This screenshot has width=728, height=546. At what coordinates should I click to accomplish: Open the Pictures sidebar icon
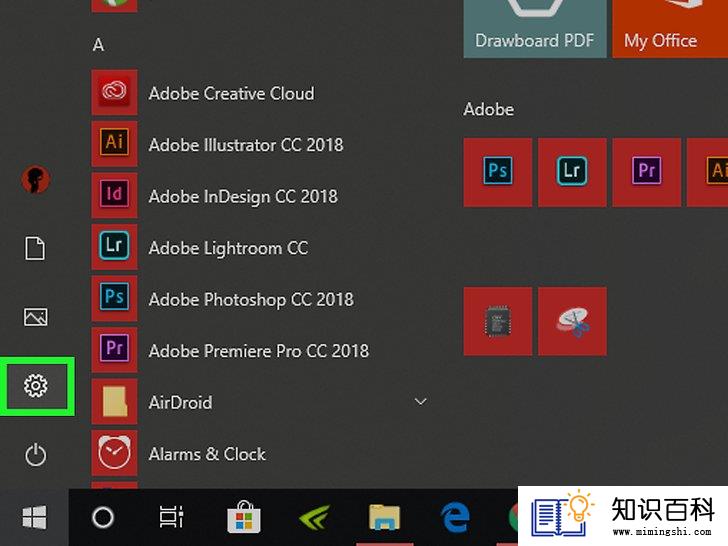click(36, 317)
